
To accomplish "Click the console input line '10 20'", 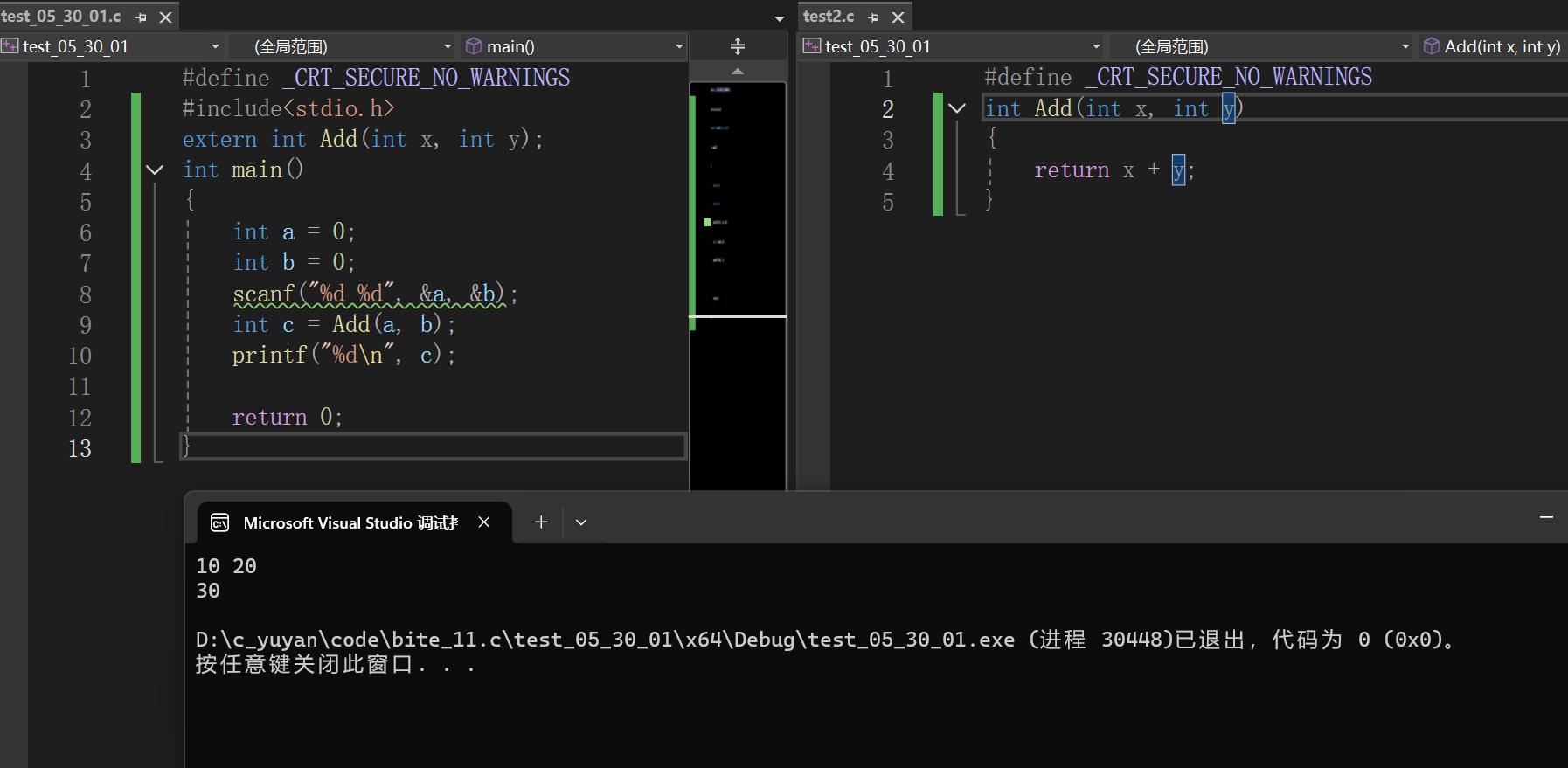I will (x=226, y=566).
